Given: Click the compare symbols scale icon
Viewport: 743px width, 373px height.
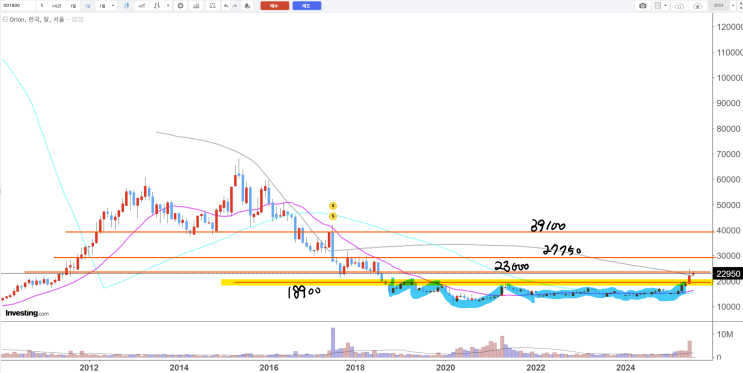Looking at the screenshot, I should tap(212, 6).
